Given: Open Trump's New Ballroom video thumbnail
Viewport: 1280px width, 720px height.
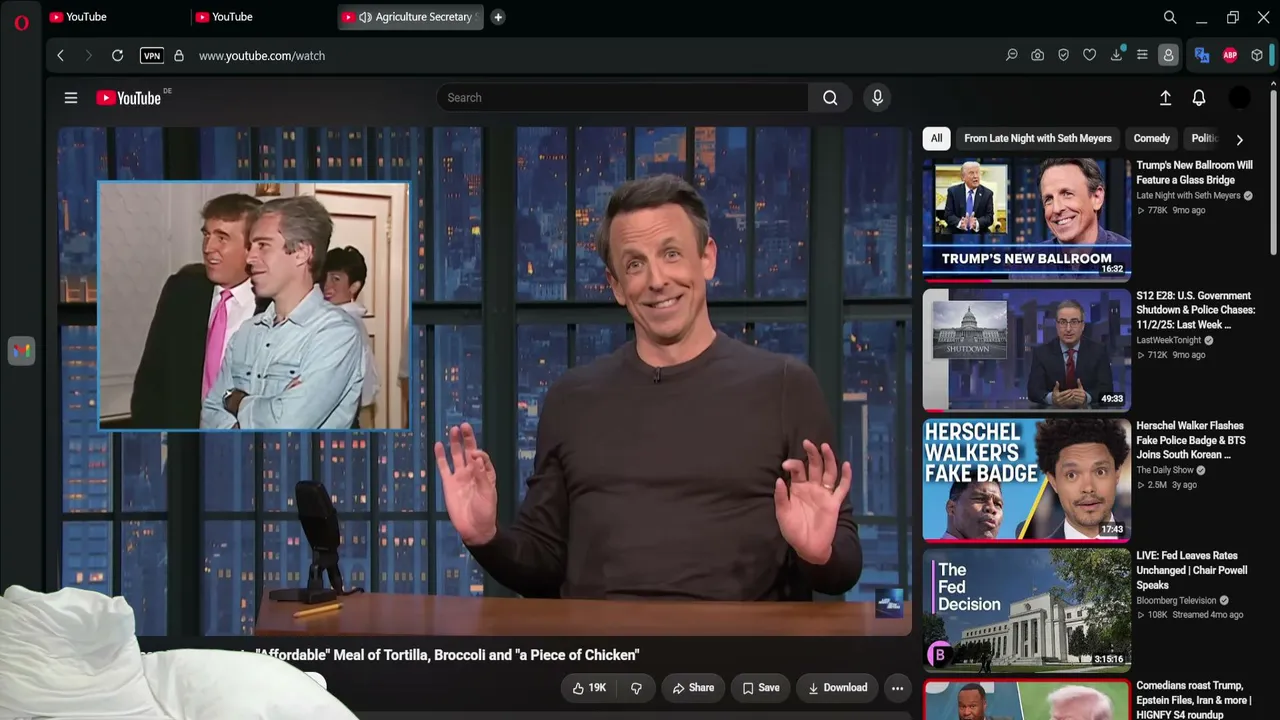Looking at the screenshot, I should point(1027,219).
